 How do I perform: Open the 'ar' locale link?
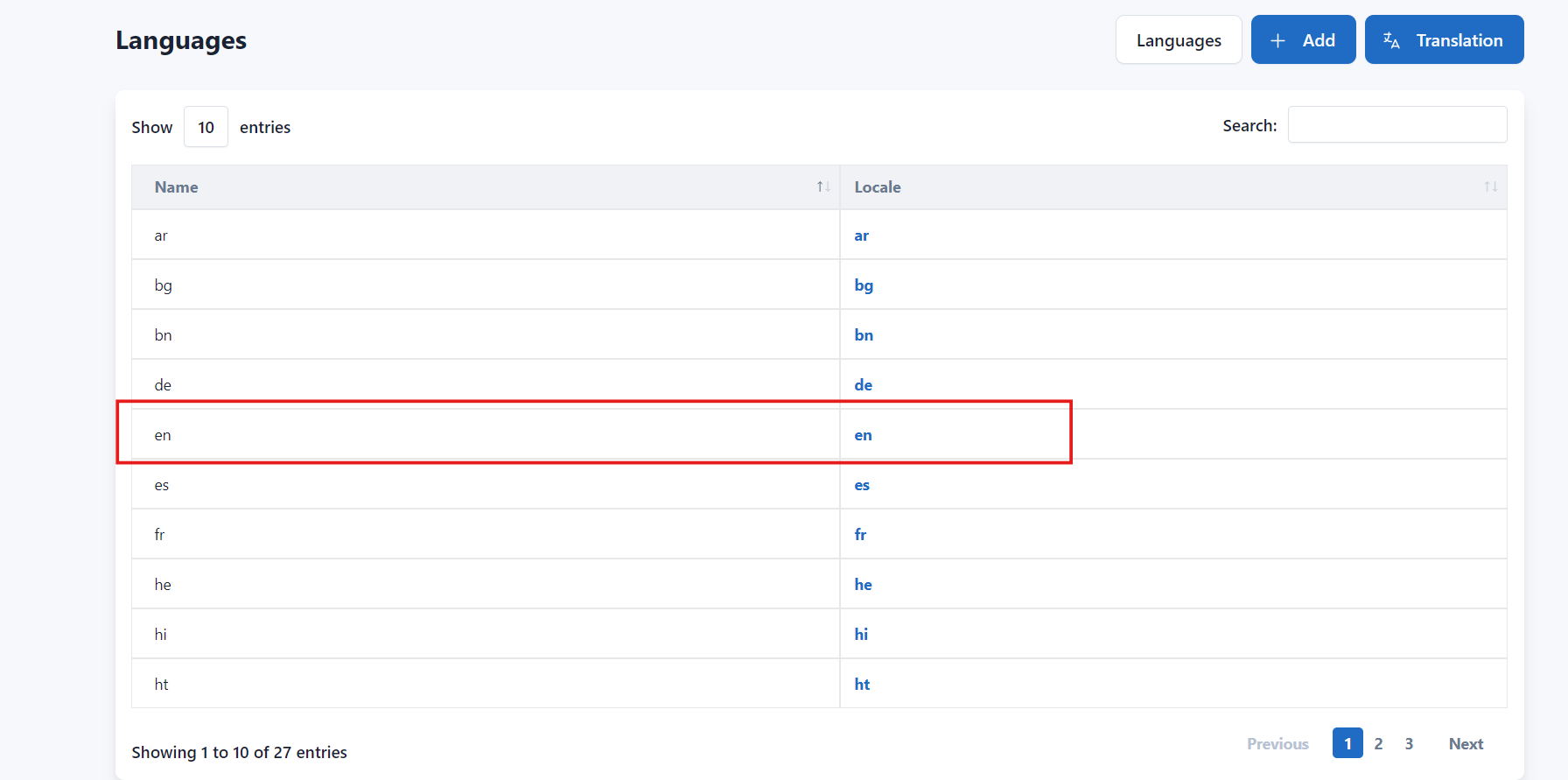point(861,235)
